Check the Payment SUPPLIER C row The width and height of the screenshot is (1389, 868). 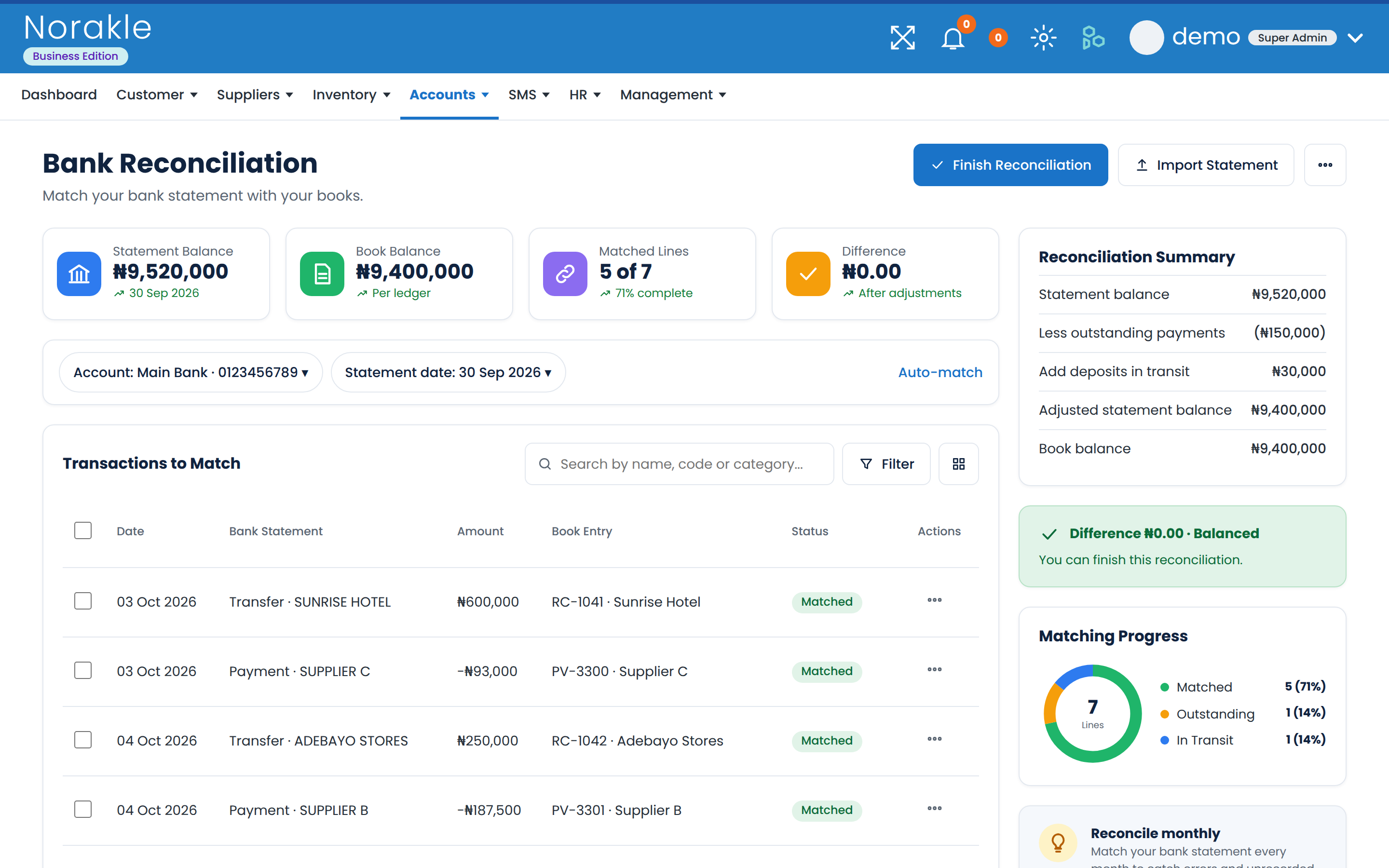(82, 670)
